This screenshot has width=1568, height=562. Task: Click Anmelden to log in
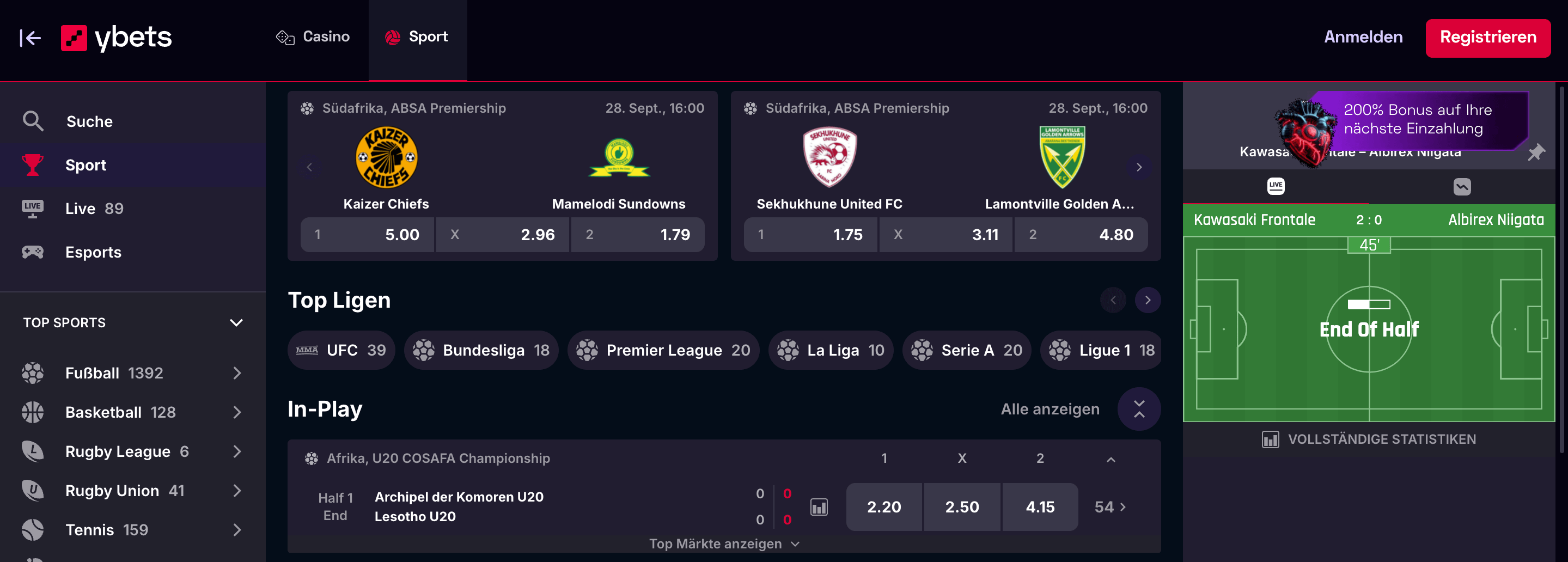1363,37
